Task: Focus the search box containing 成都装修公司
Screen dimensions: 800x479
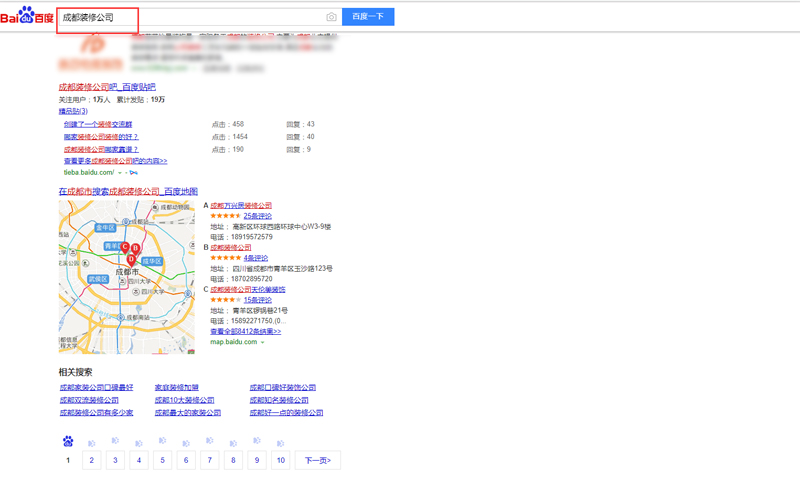Action: coord(190,17)
